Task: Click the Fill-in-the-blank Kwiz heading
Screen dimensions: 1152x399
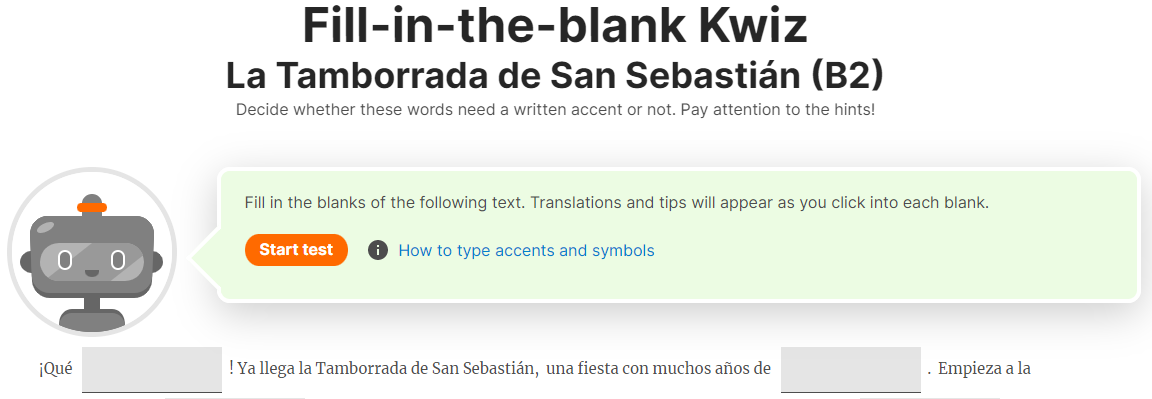Action: tap(555, 26)
